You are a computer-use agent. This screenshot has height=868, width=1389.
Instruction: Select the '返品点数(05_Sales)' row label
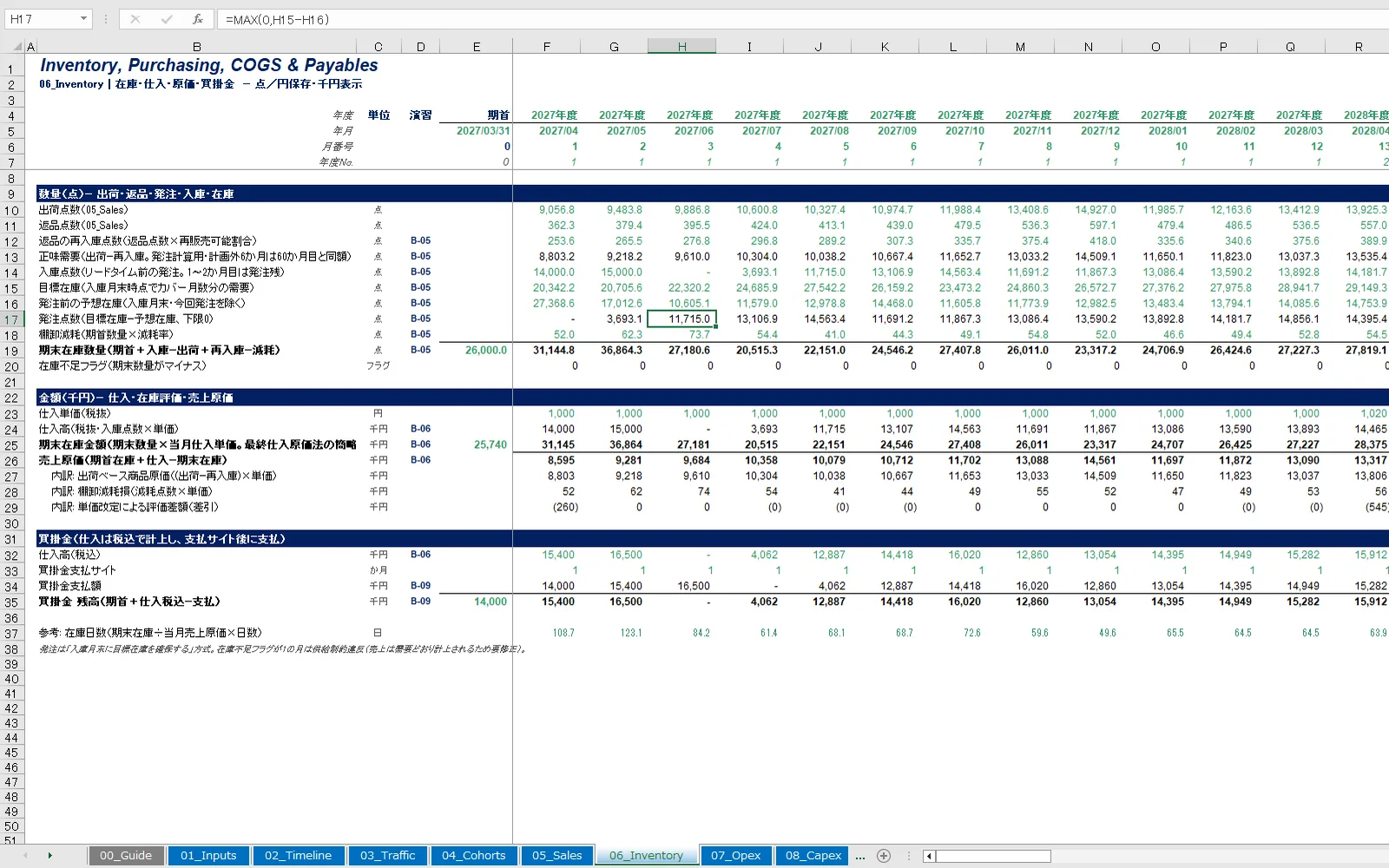click(x=83, y=225)
